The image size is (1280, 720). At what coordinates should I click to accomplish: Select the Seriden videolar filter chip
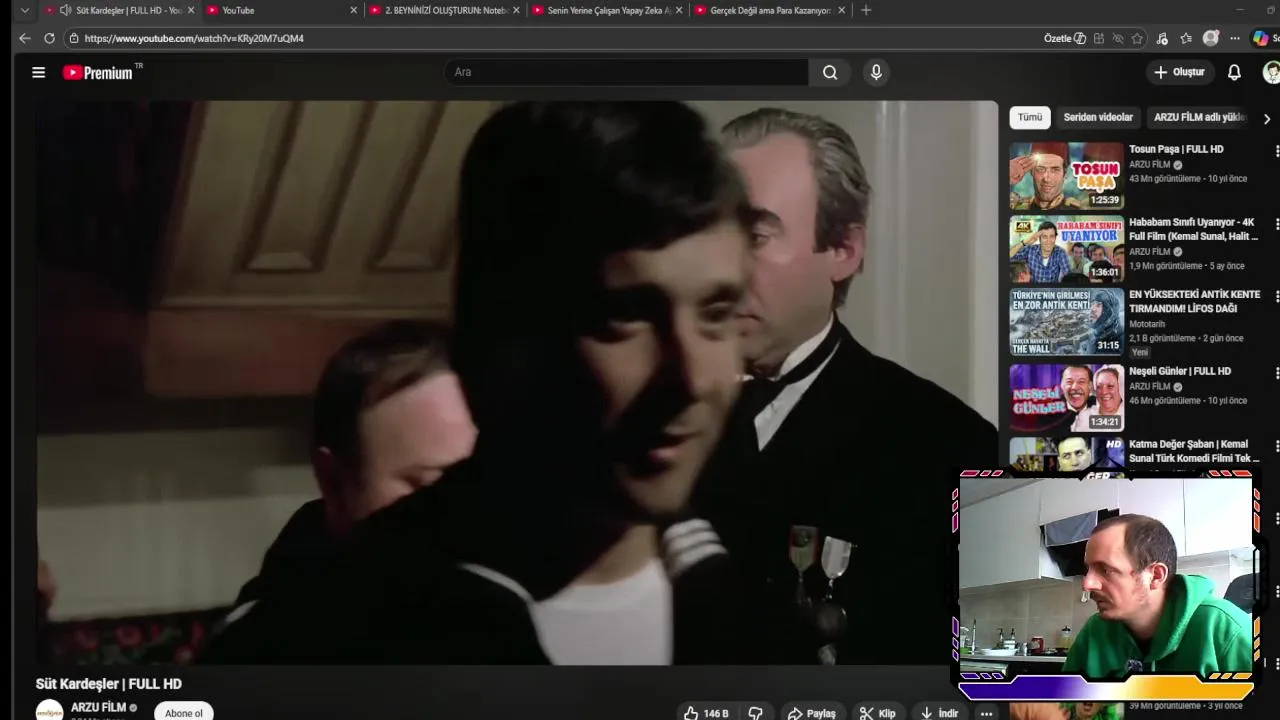(1098, 117)
